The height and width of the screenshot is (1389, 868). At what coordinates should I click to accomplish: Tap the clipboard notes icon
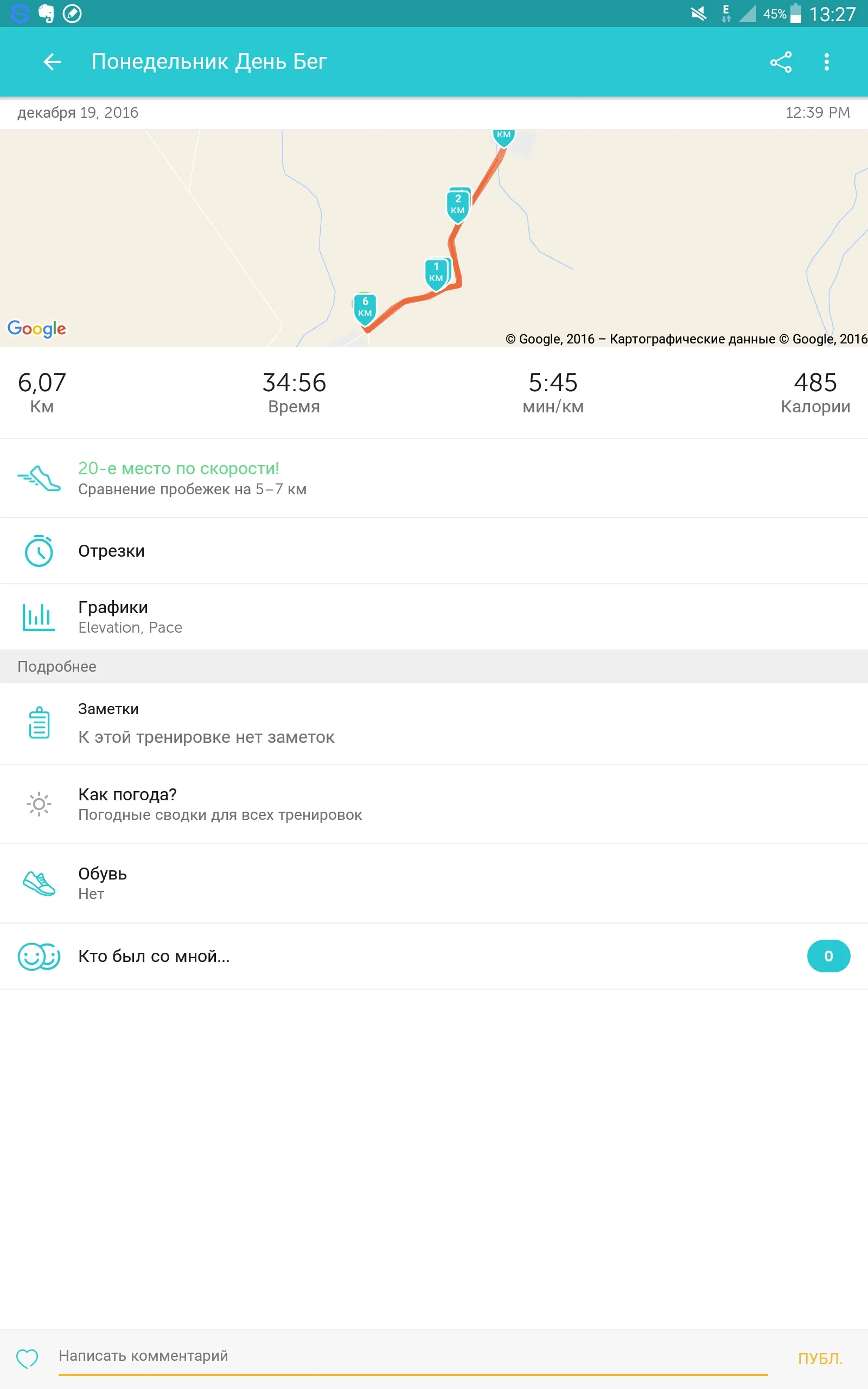tap(39, 723)
